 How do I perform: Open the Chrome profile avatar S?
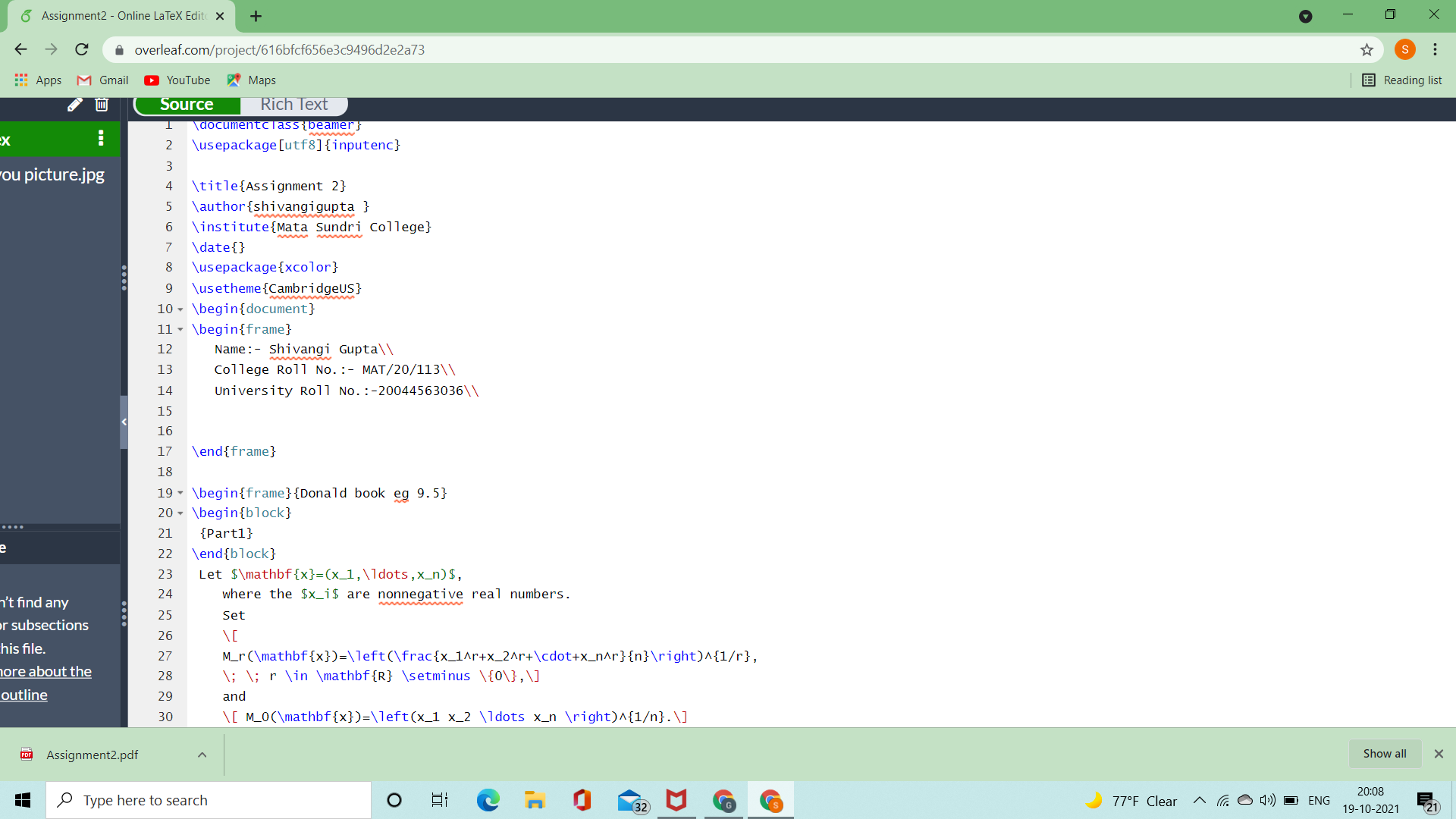pyautogui.click(x=1405, y=49)
